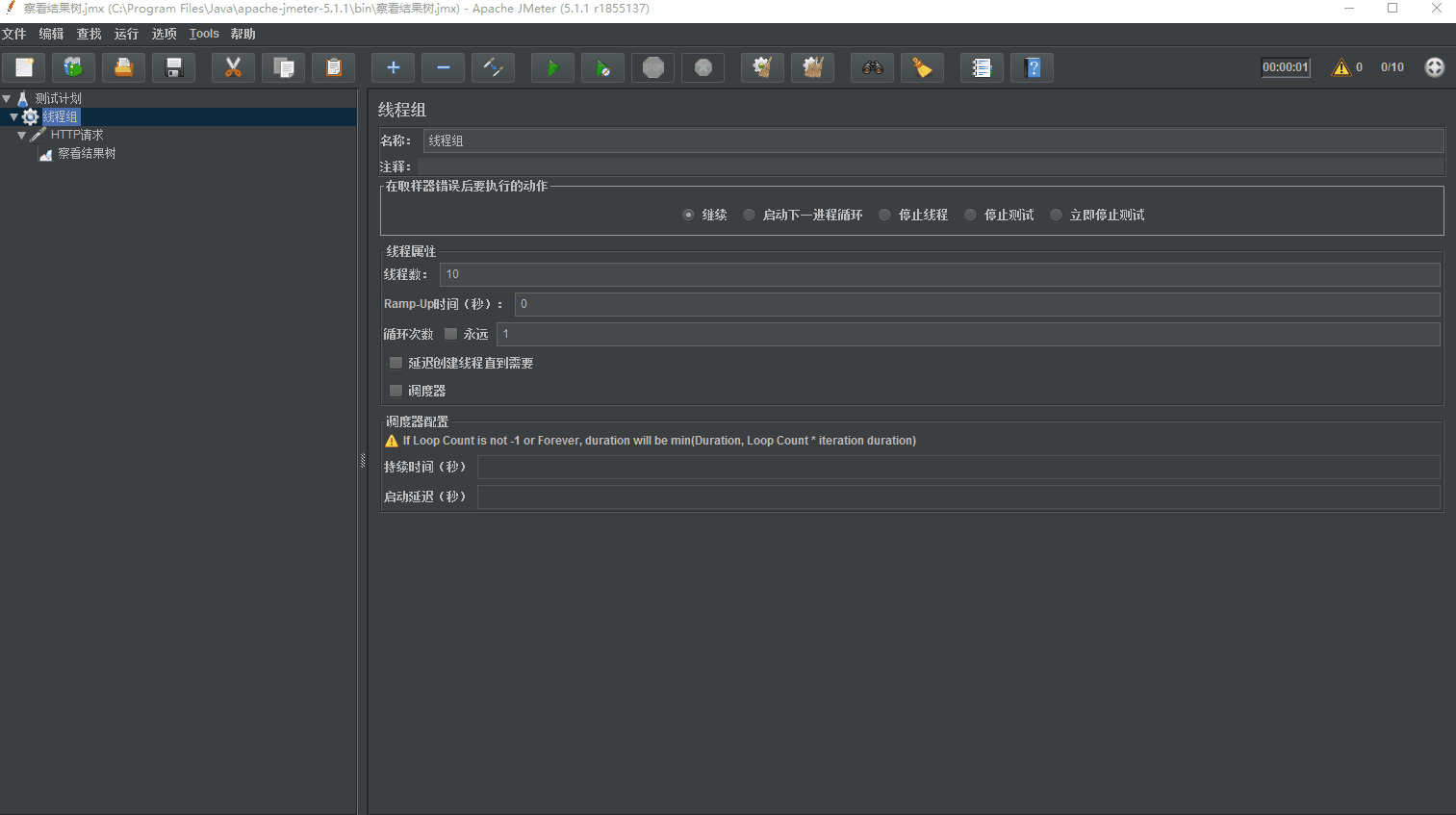Viewport: 1456px width, 815px height.
Task: Click the Clear all broom icon
Action: click(813, 67)
